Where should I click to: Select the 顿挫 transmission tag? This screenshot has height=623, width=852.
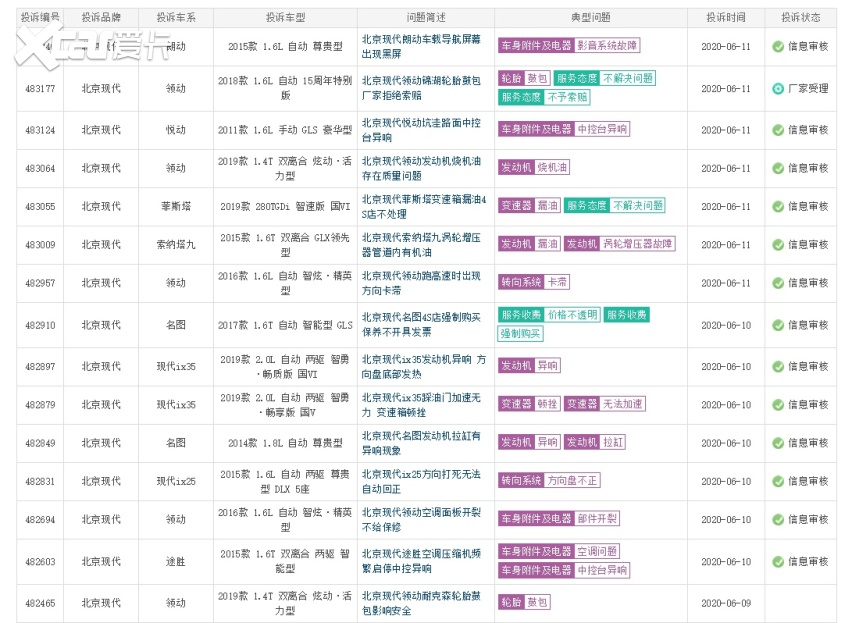[547, 404]
